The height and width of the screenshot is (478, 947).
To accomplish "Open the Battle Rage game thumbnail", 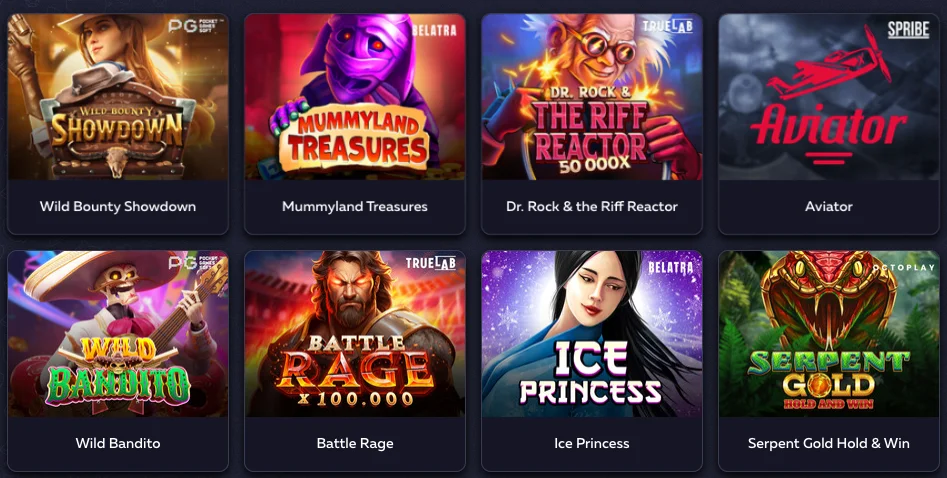I will coord(355,334).
